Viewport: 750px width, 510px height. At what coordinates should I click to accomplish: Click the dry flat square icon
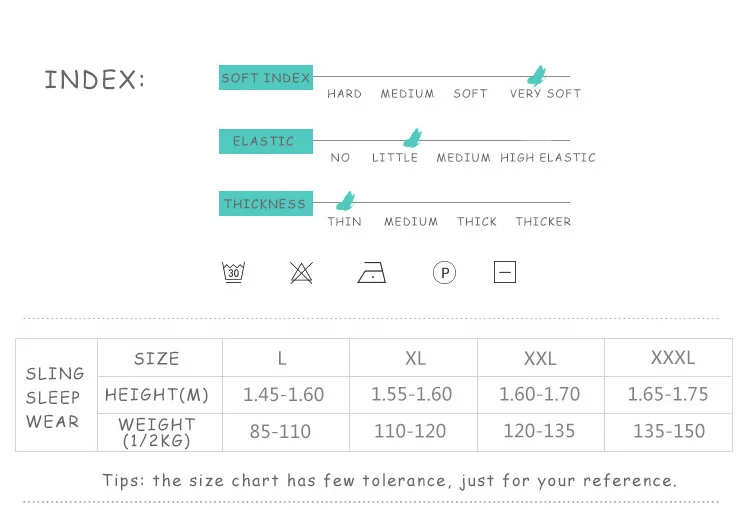coord(505,272)
